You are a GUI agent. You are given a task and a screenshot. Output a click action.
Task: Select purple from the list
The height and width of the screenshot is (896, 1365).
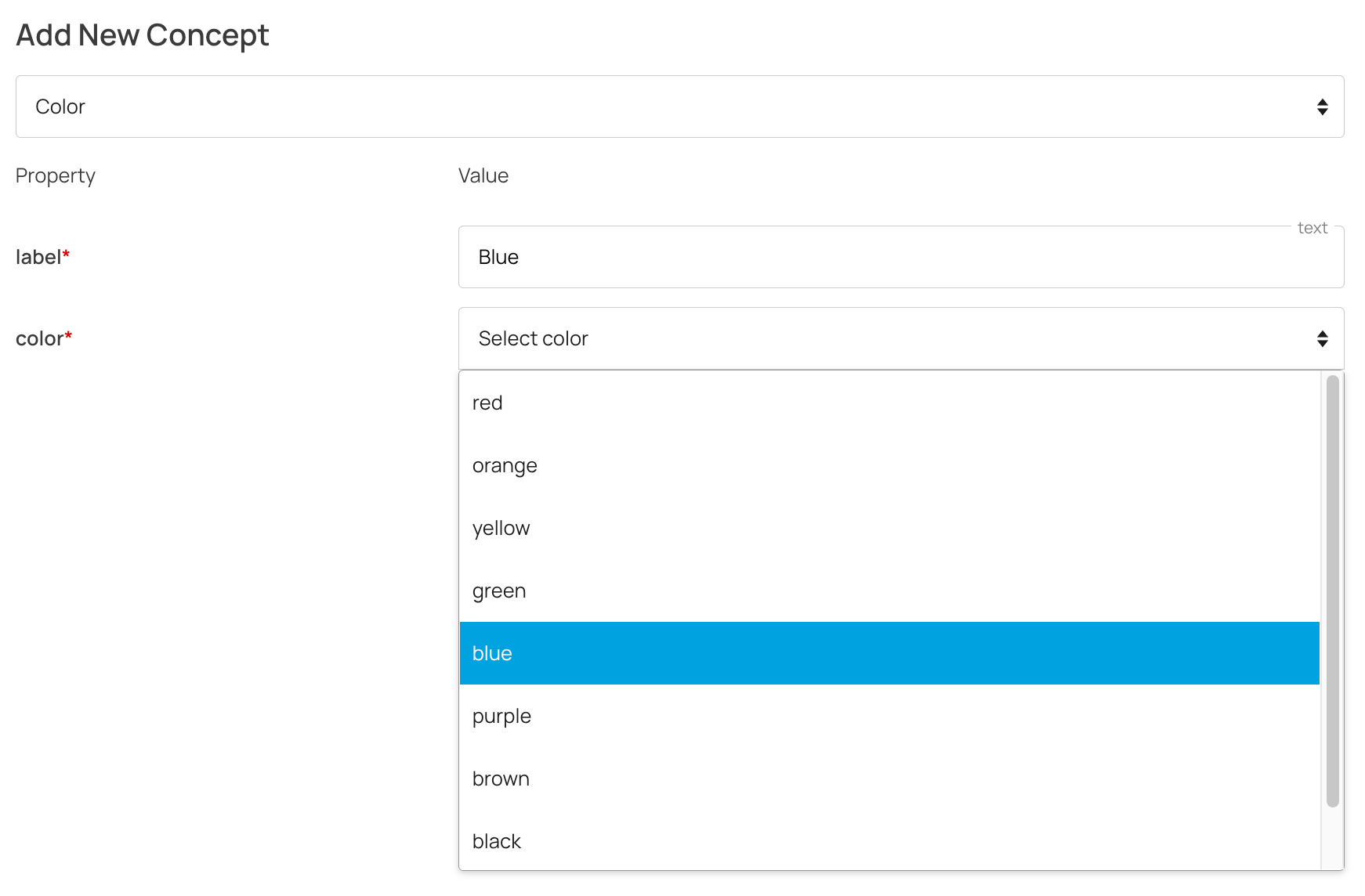coord(501,716)
